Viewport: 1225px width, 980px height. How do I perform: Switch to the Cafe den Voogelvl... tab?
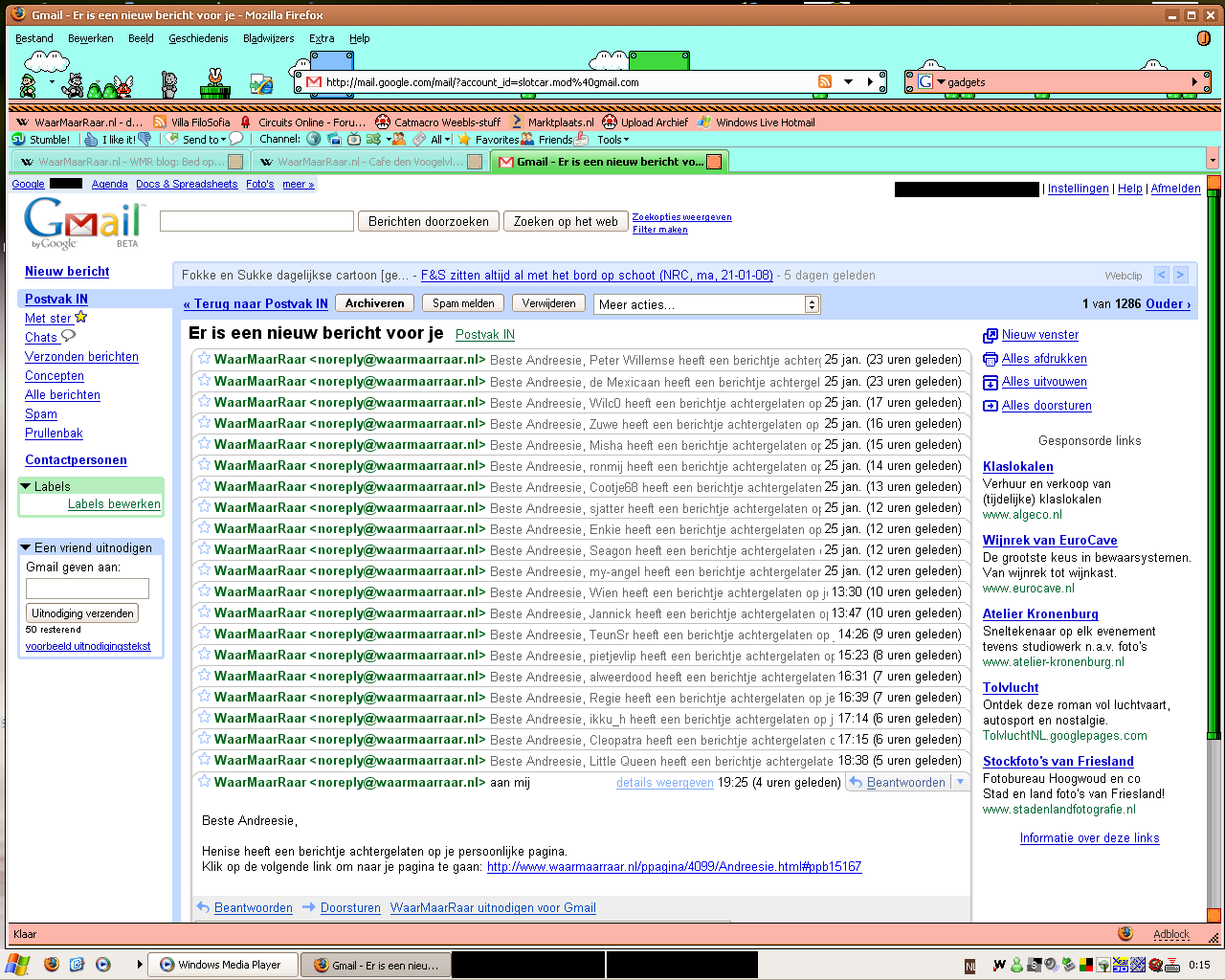[x=364, y=162]
